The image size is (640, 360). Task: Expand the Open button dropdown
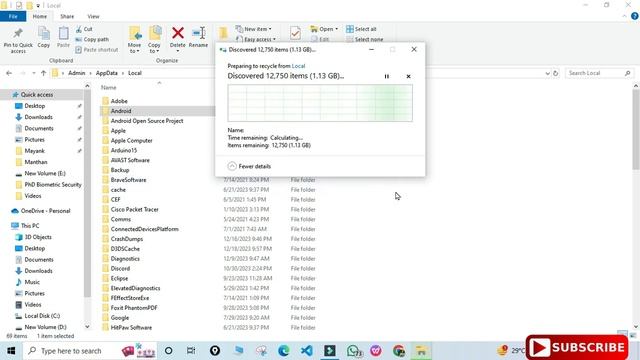[336, 29]
